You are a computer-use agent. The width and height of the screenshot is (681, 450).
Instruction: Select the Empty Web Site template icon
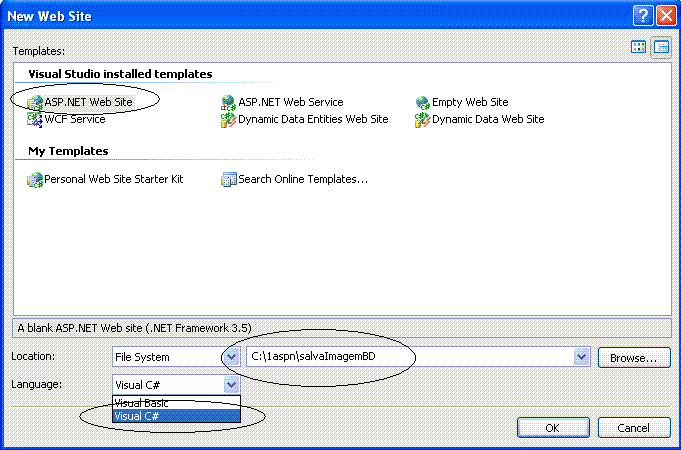click(422, 103)
